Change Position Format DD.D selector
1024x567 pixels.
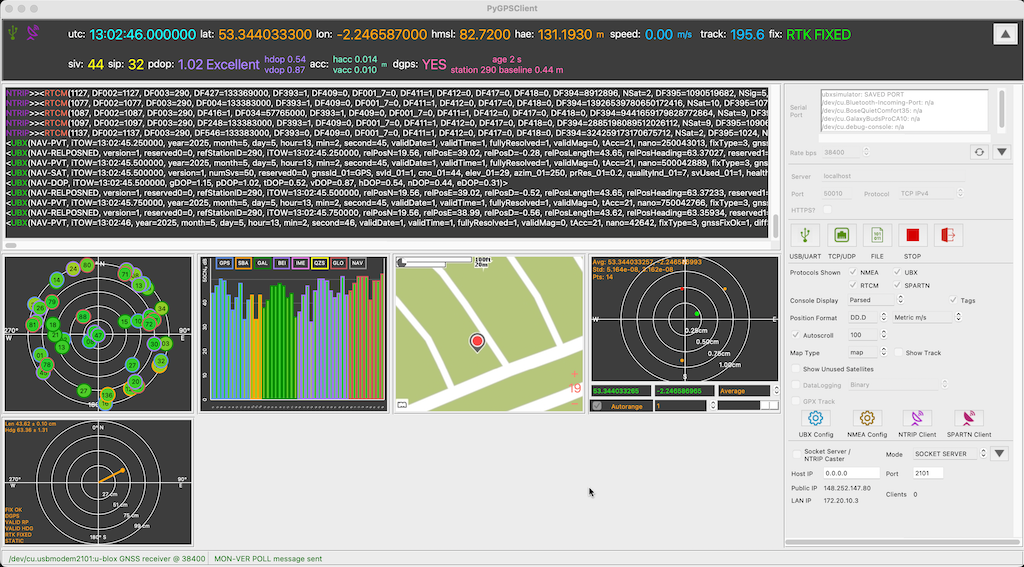click(868, 317)
